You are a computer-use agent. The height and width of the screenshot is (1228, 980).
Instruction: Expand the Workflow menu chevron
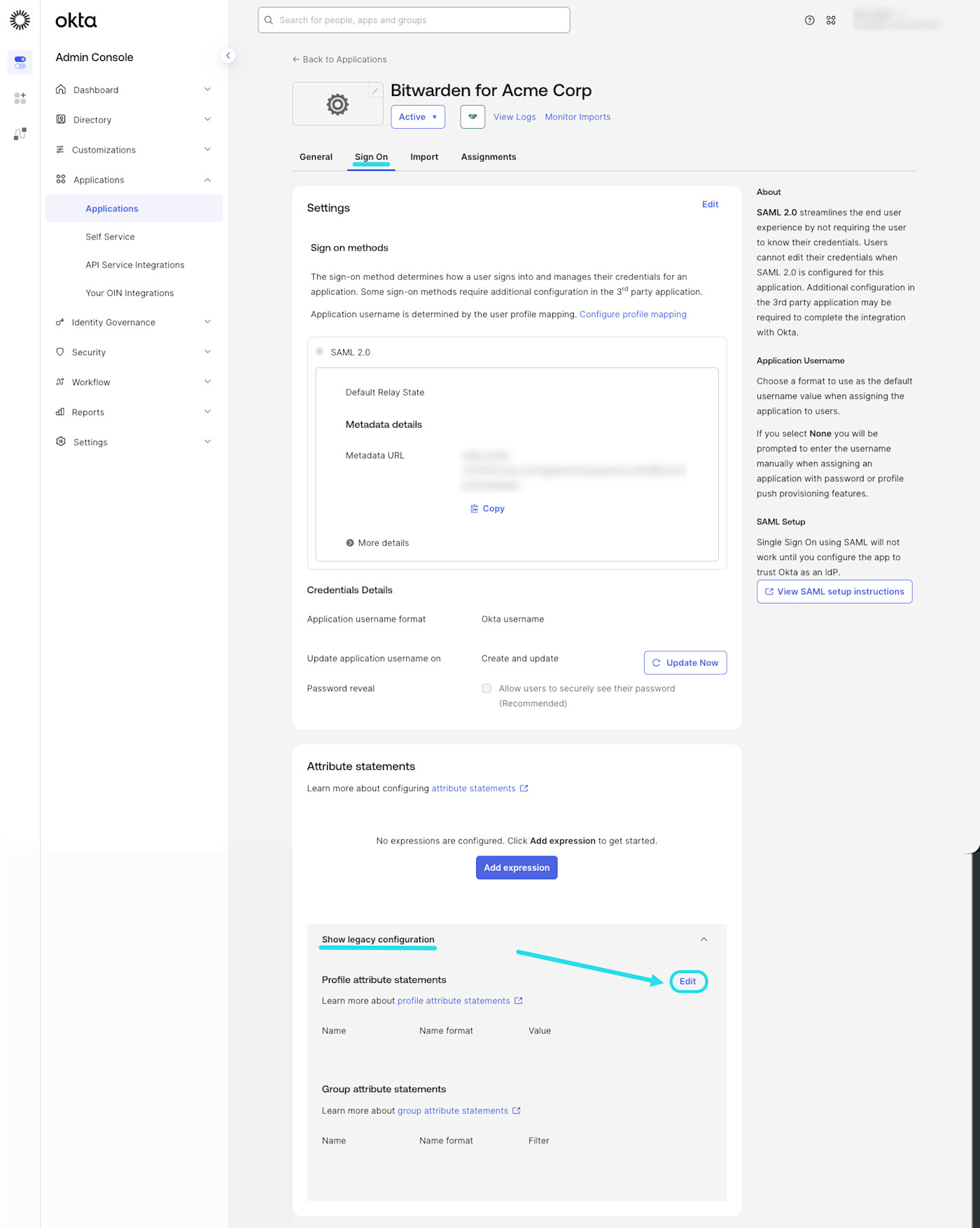207,382
